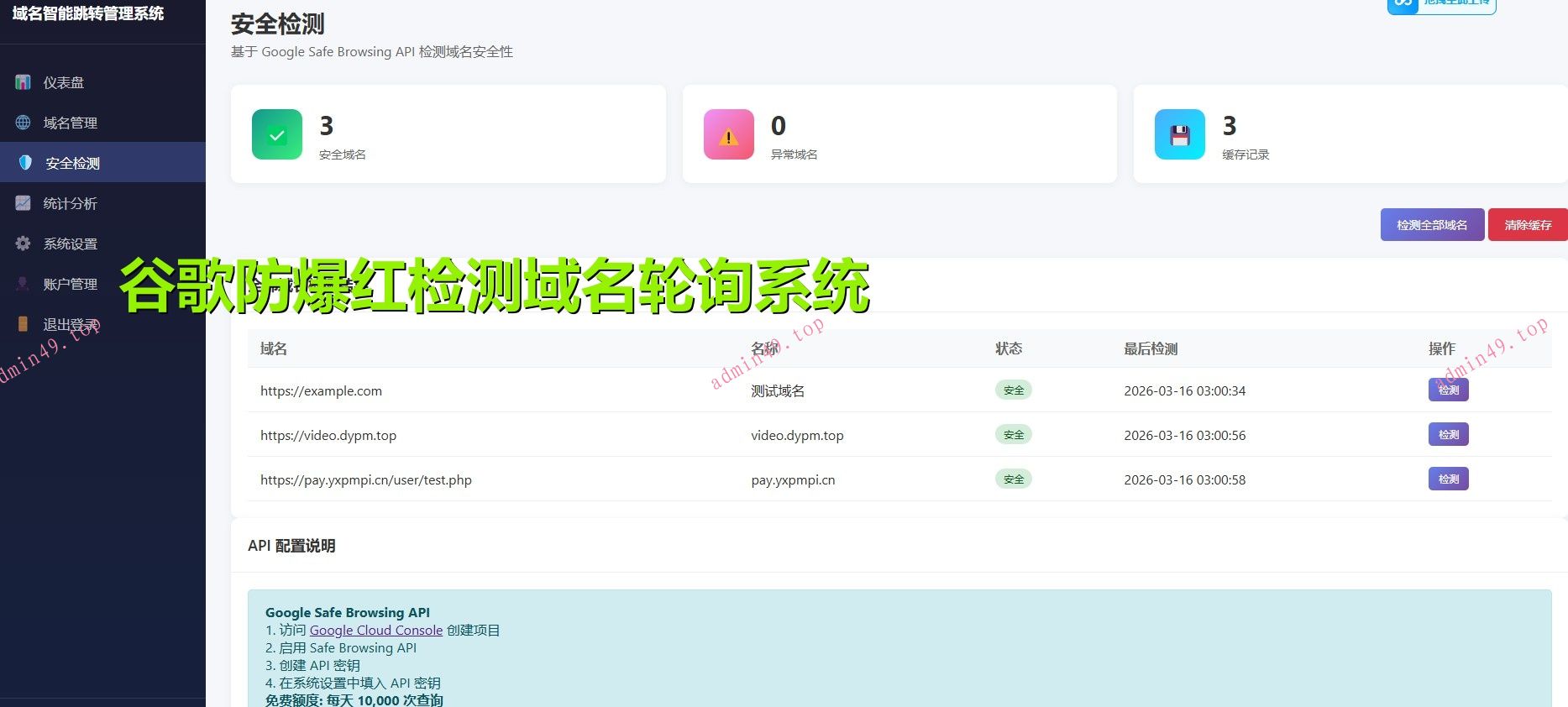Click the door icon for 退出登录
Screen dimensions: 1568x707
tap(24, 324)
